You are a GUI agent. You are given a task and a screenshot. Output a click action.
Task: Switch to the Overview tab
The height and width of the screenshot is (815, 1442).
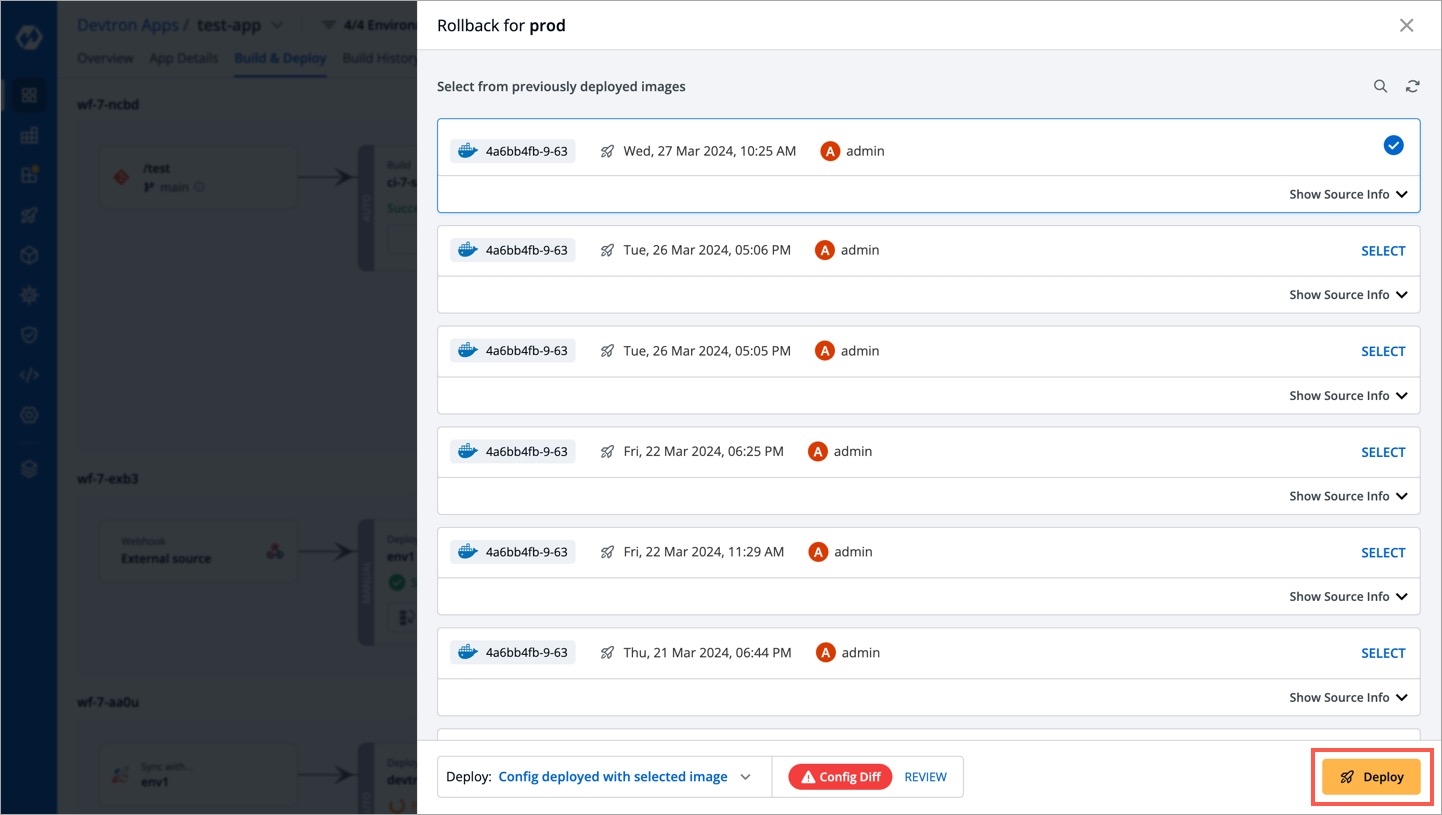pyautogui.click(x=105, y=58)
